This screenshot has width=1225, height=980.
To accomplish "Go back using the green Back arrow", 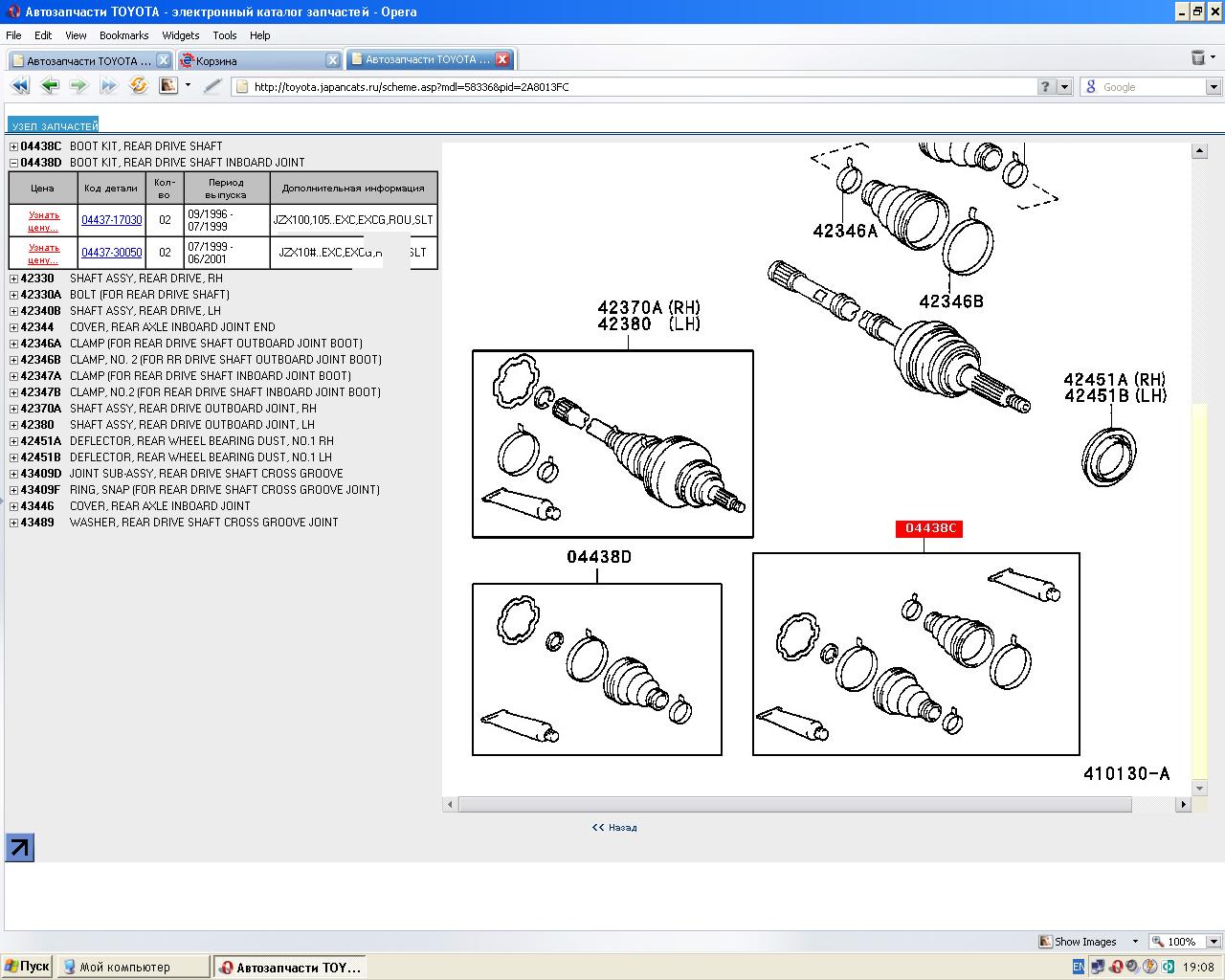I will (50, 86).
